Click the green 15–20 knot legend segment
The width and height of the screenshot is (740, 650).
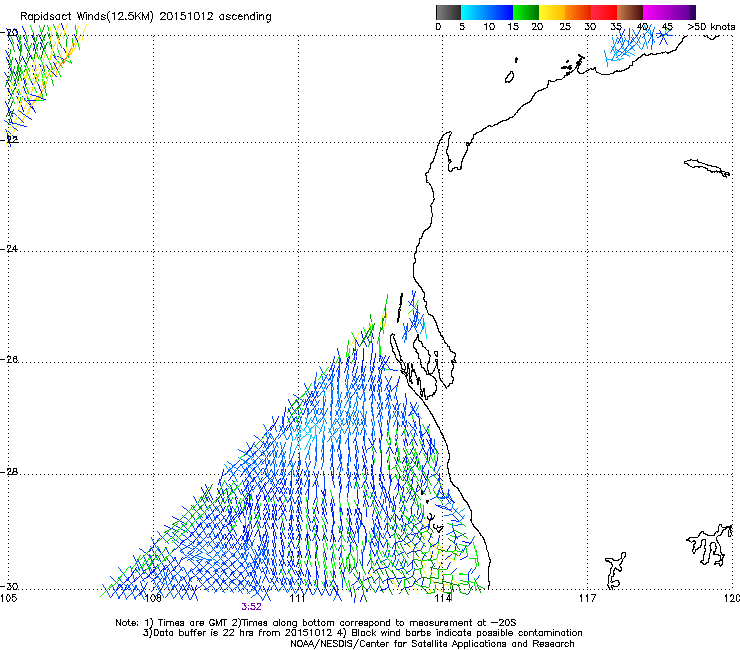(526, 12)
